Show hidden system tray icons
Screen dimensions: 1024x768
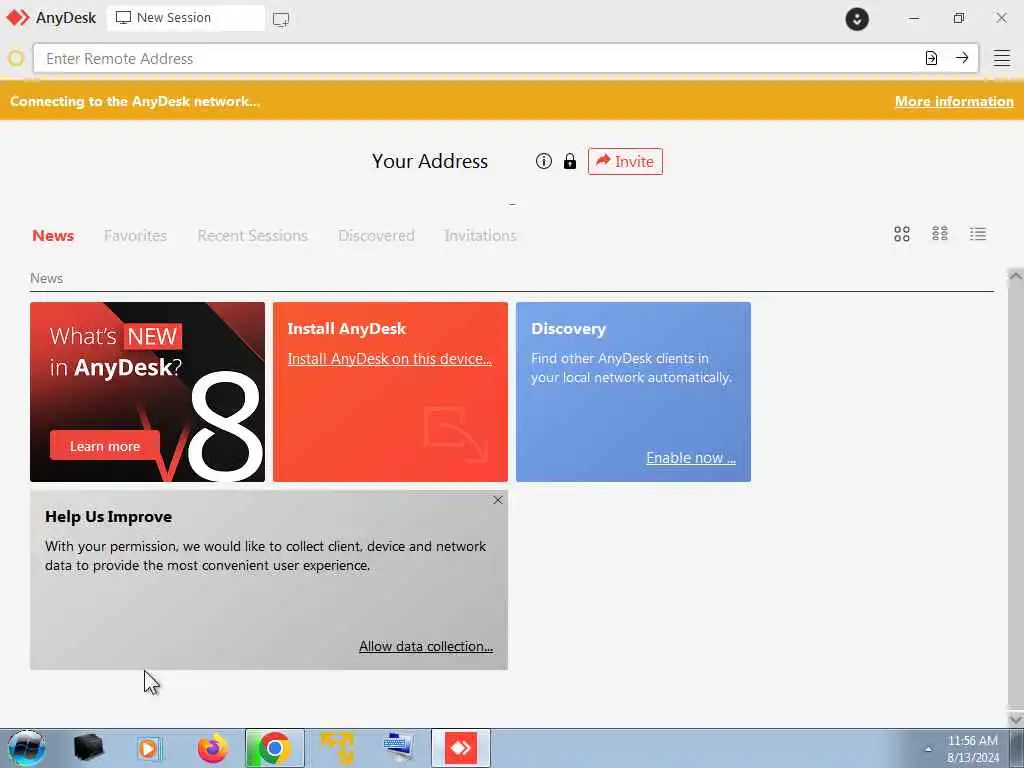pyautogui.click(x=928, y=749)
